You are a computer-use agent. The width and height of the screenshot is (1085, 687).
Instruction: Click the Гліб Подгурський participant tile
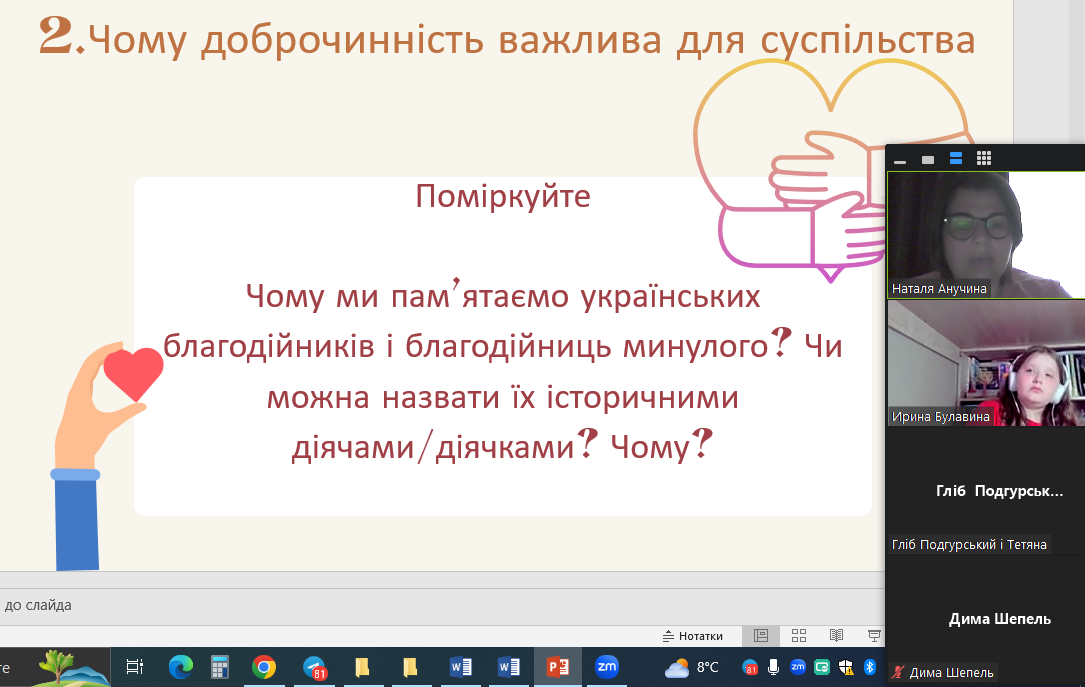coord(985,491)
